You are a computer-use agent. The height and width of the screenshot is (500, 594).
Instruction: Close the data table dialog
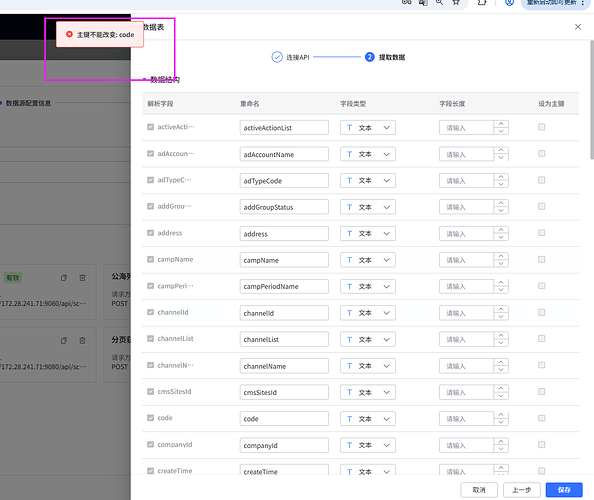pos(578,27)
